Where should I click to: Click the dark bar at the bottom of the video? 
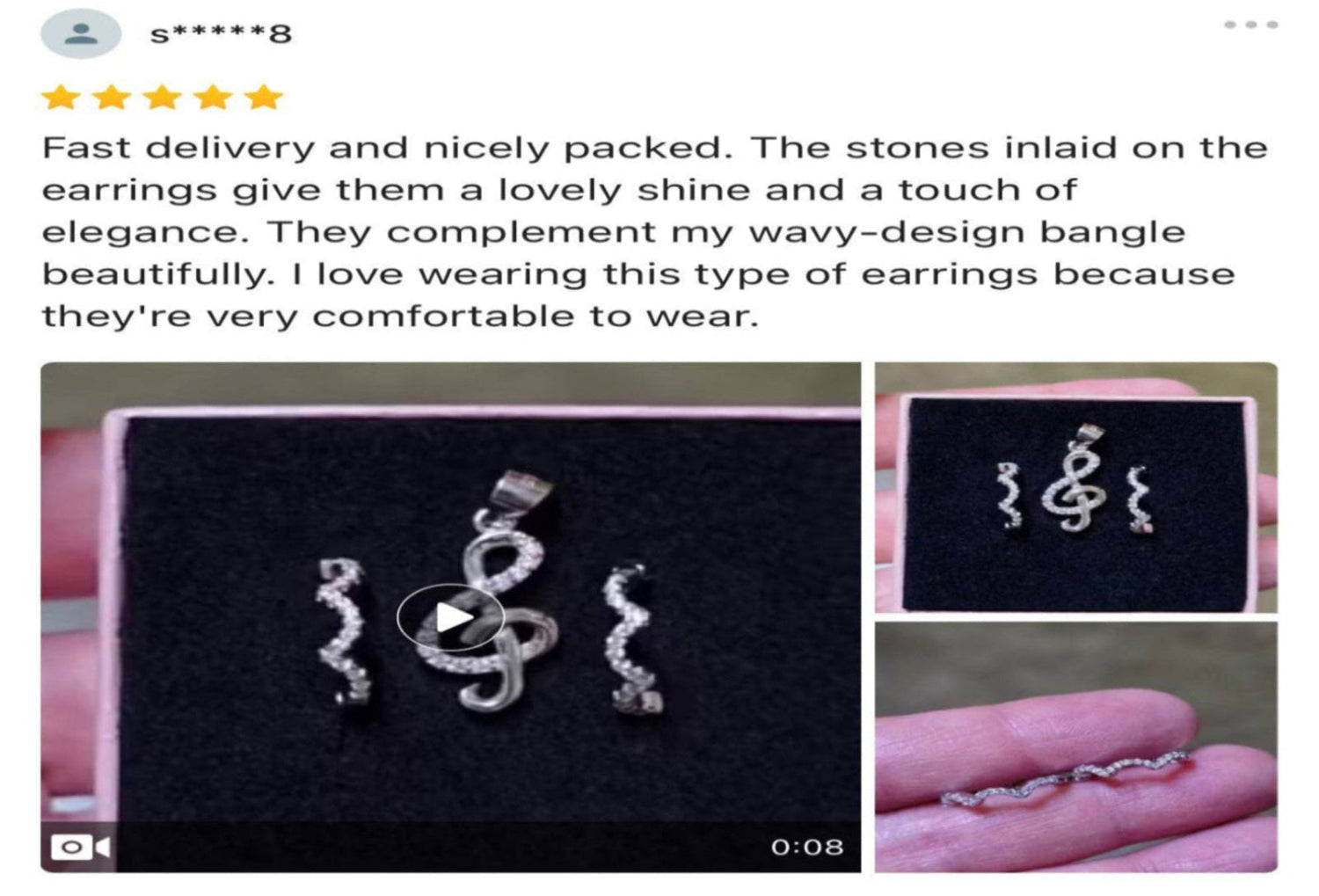(x=450, y=847)
